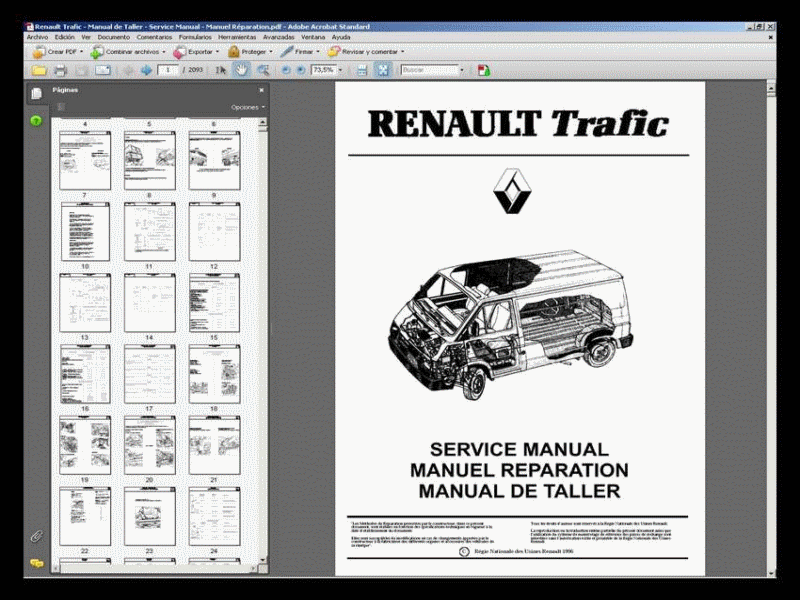Click the Renault diamond logo on page
The width and height of the screenshot is (800, 600).
512,191
